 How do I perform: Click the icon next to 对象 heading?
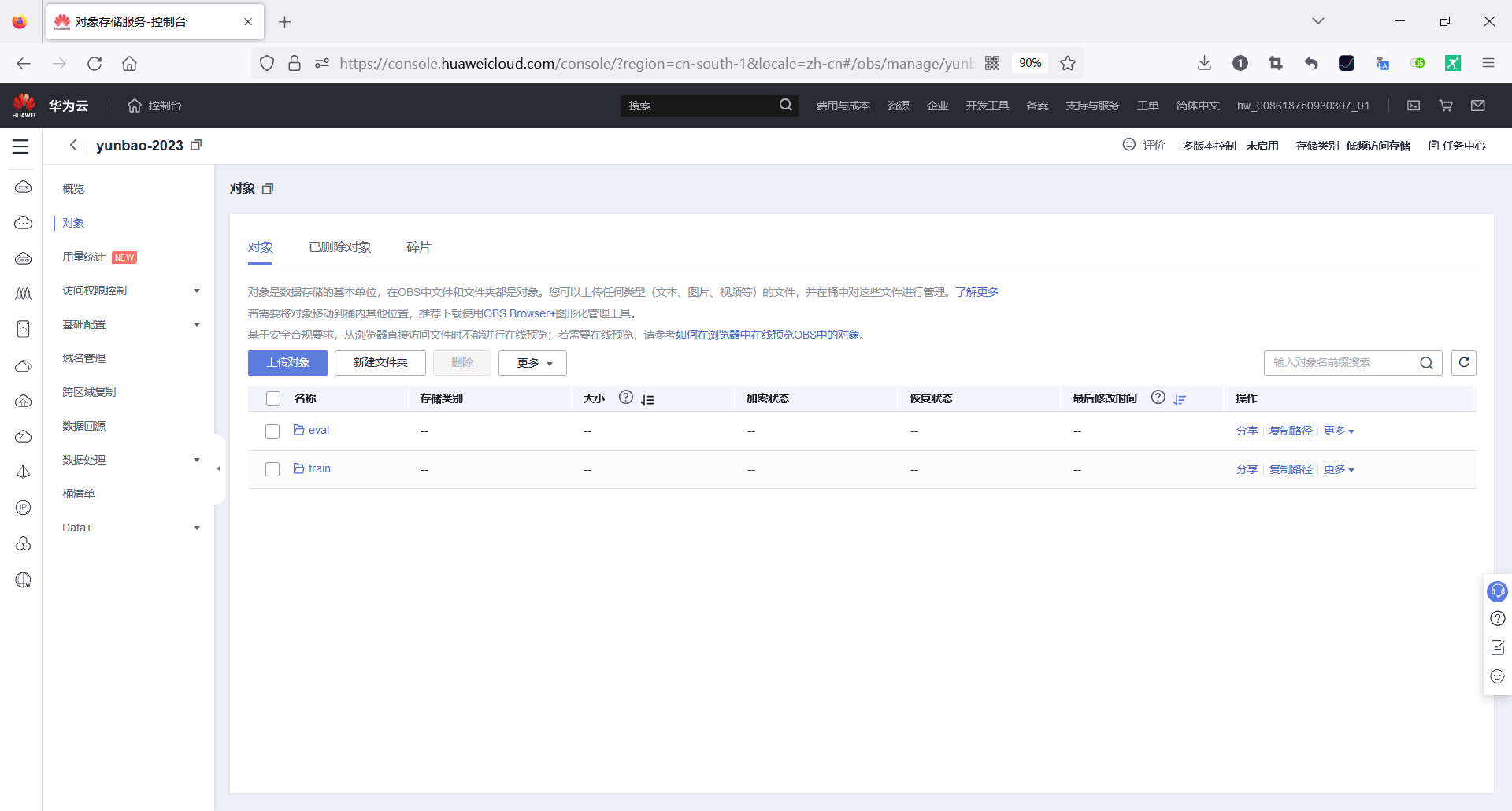pyautogui.click(x=268, y=189)
